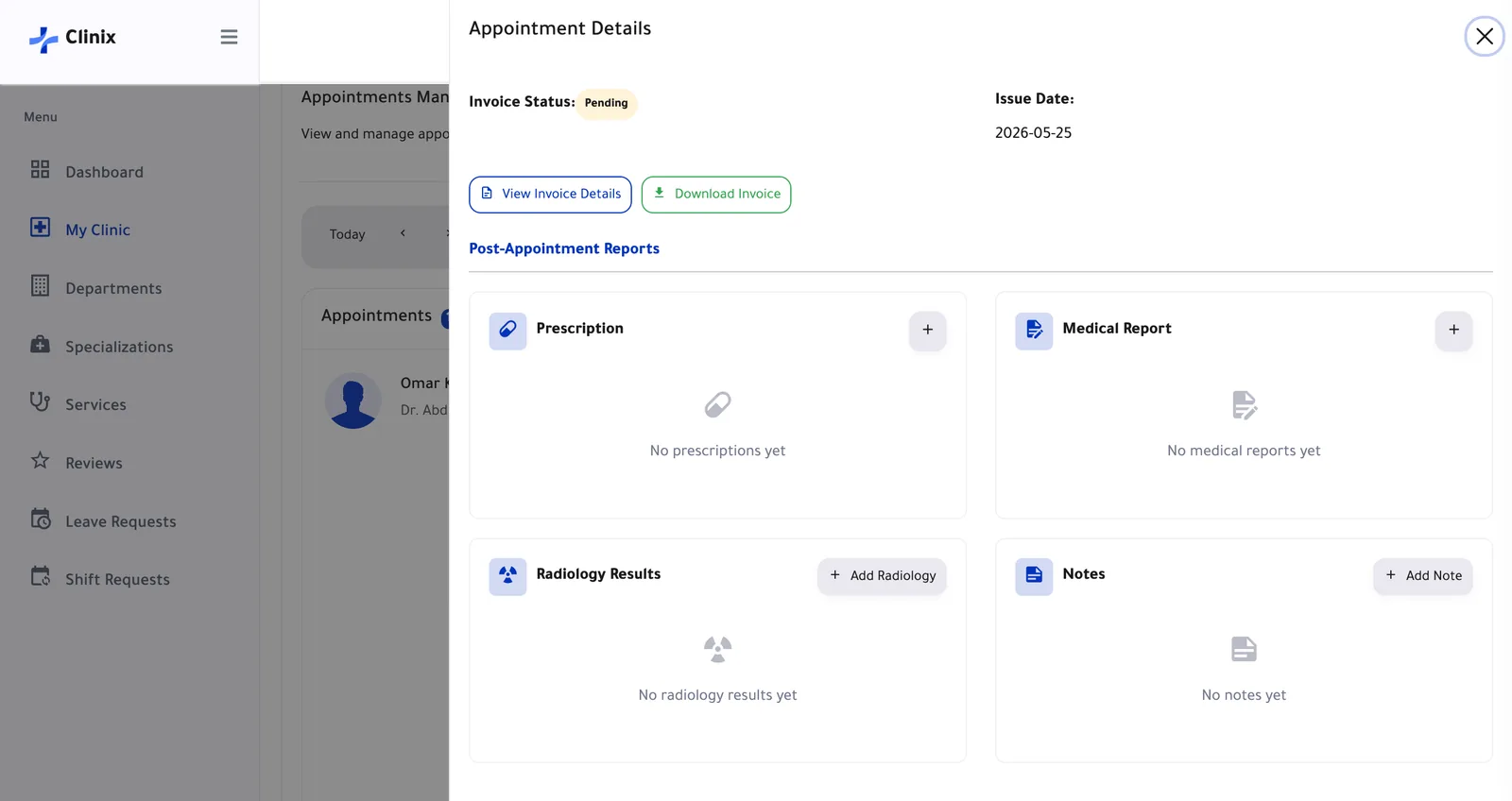Viewport: 1512px width, 801px height.
Task: Click Today button in background page
Action: point(347,234)
